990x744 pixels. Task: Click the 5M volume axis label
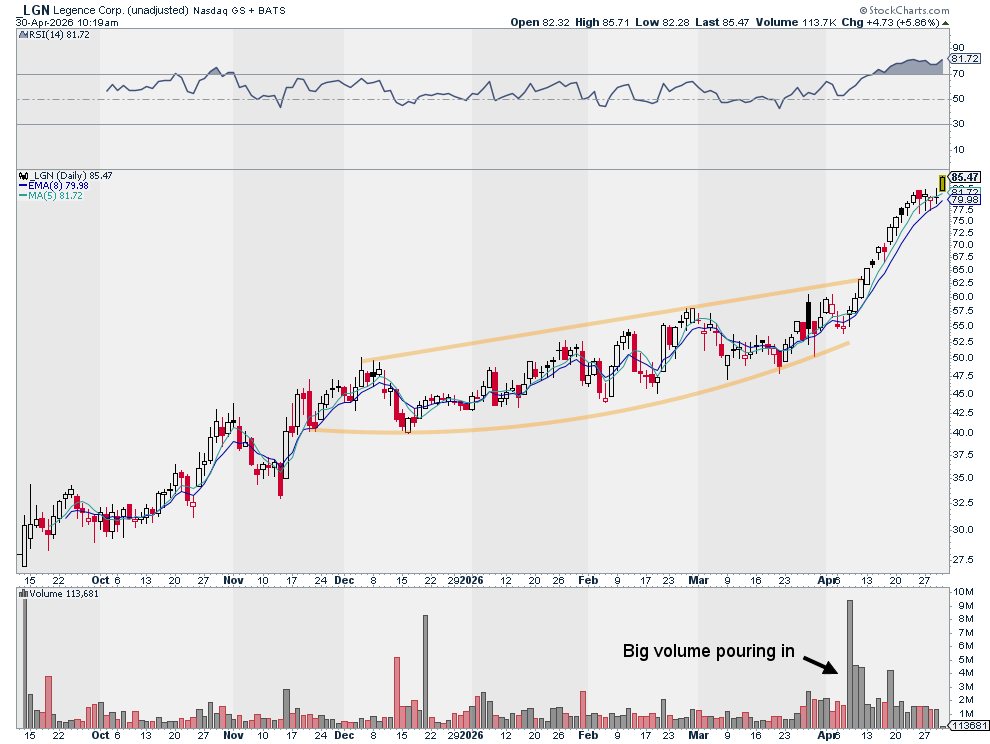click(966, 659)
